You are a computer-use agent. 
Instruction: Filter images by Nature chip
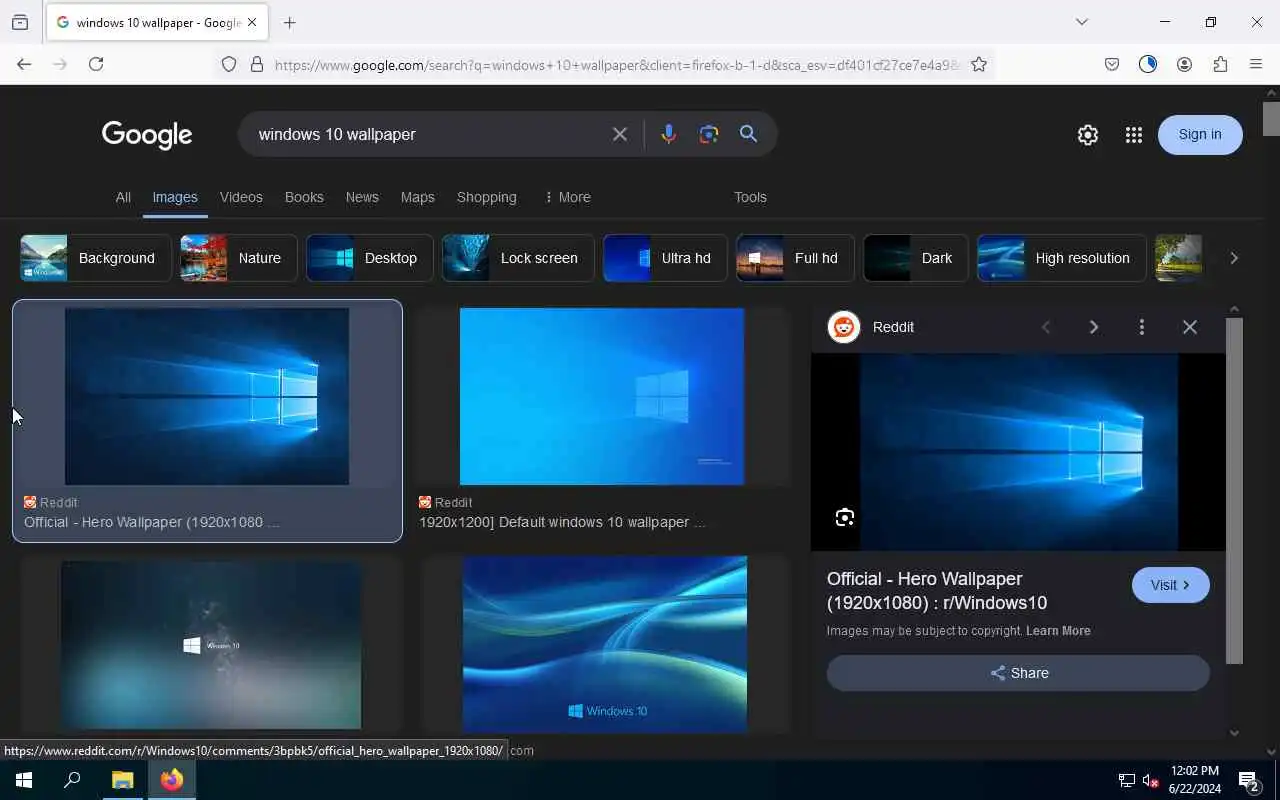239,258
